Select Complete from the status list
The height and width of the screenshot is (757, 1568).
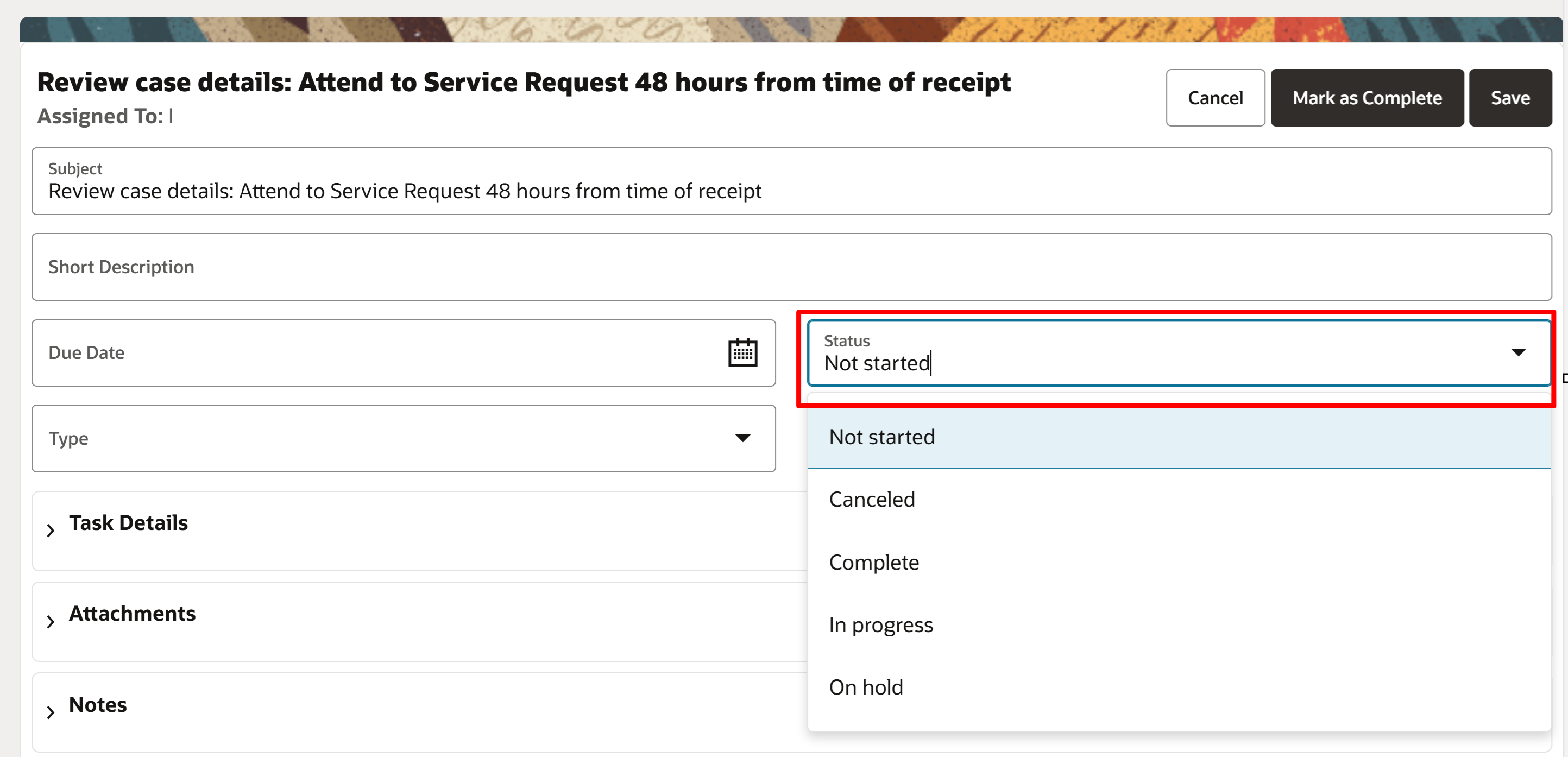[874, 562]
